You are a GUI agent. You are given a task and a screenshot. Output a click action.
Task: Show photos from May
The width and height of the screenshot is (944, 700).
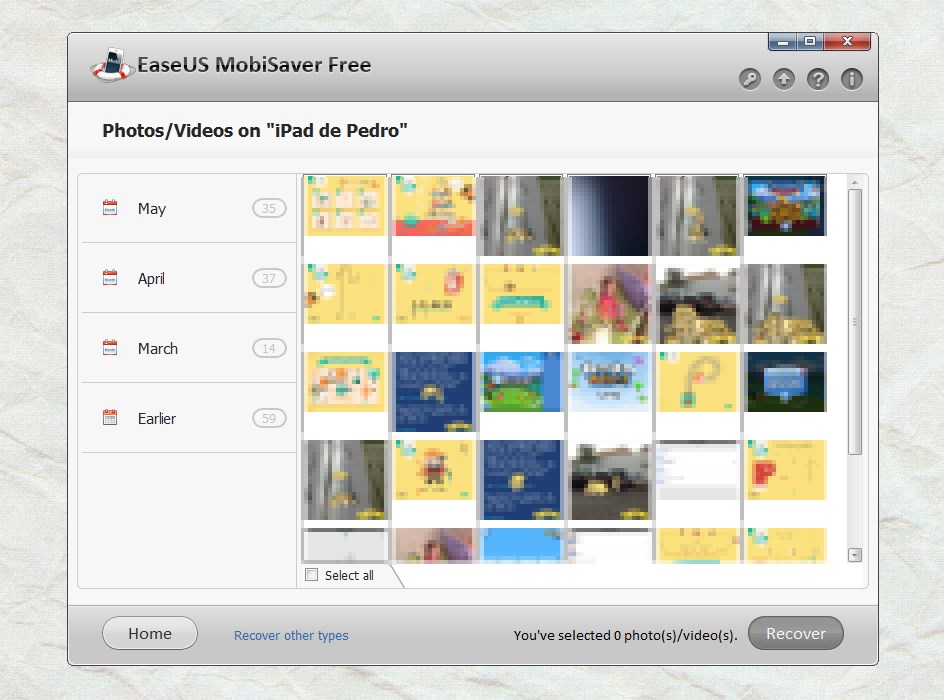189,208
